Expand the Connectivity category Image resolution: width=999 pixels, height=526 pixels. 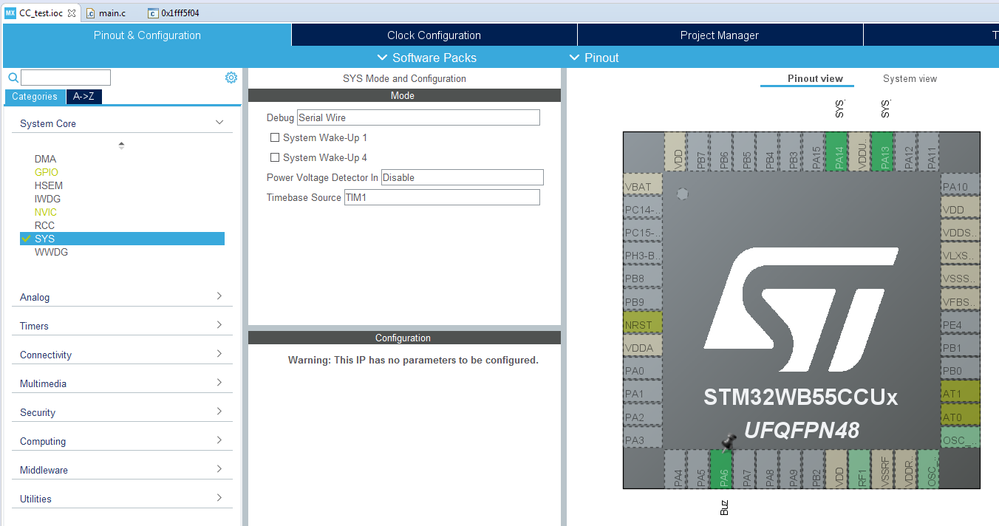click(x=122, y=355)
